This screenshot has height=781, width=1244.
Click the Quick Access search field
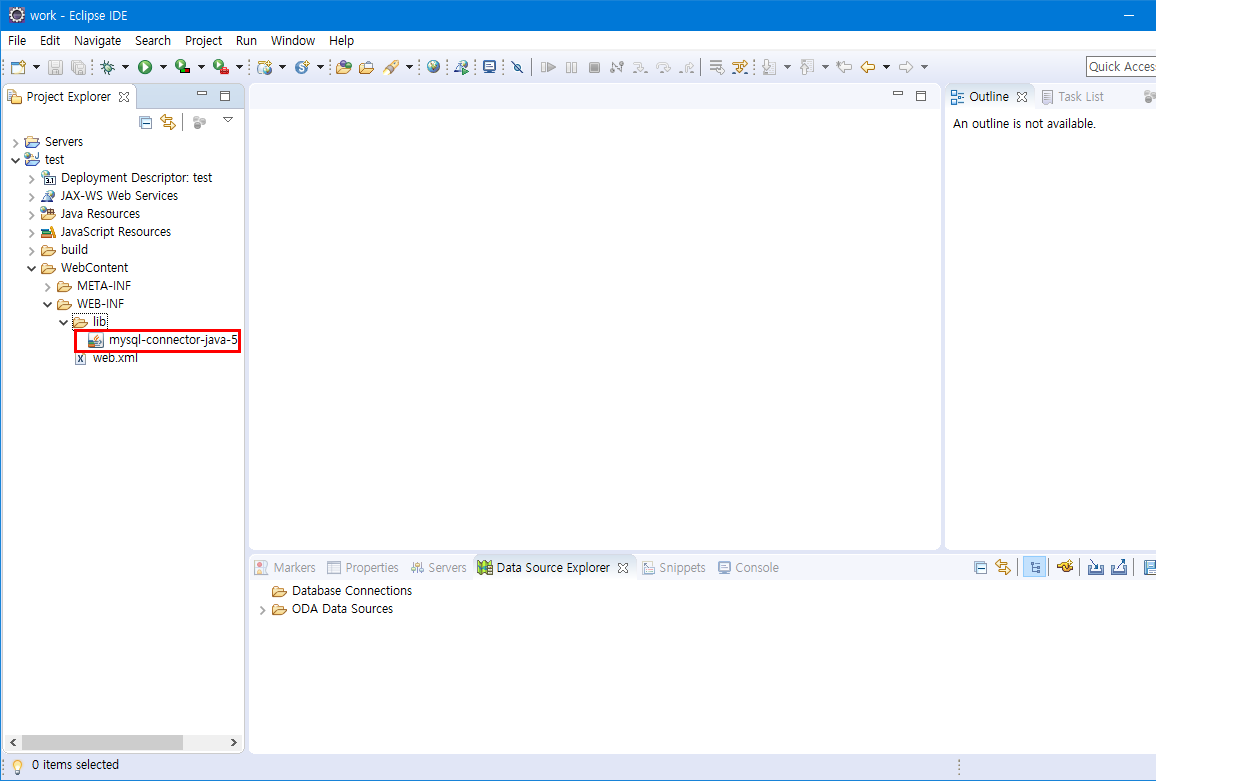point(1121,66)
